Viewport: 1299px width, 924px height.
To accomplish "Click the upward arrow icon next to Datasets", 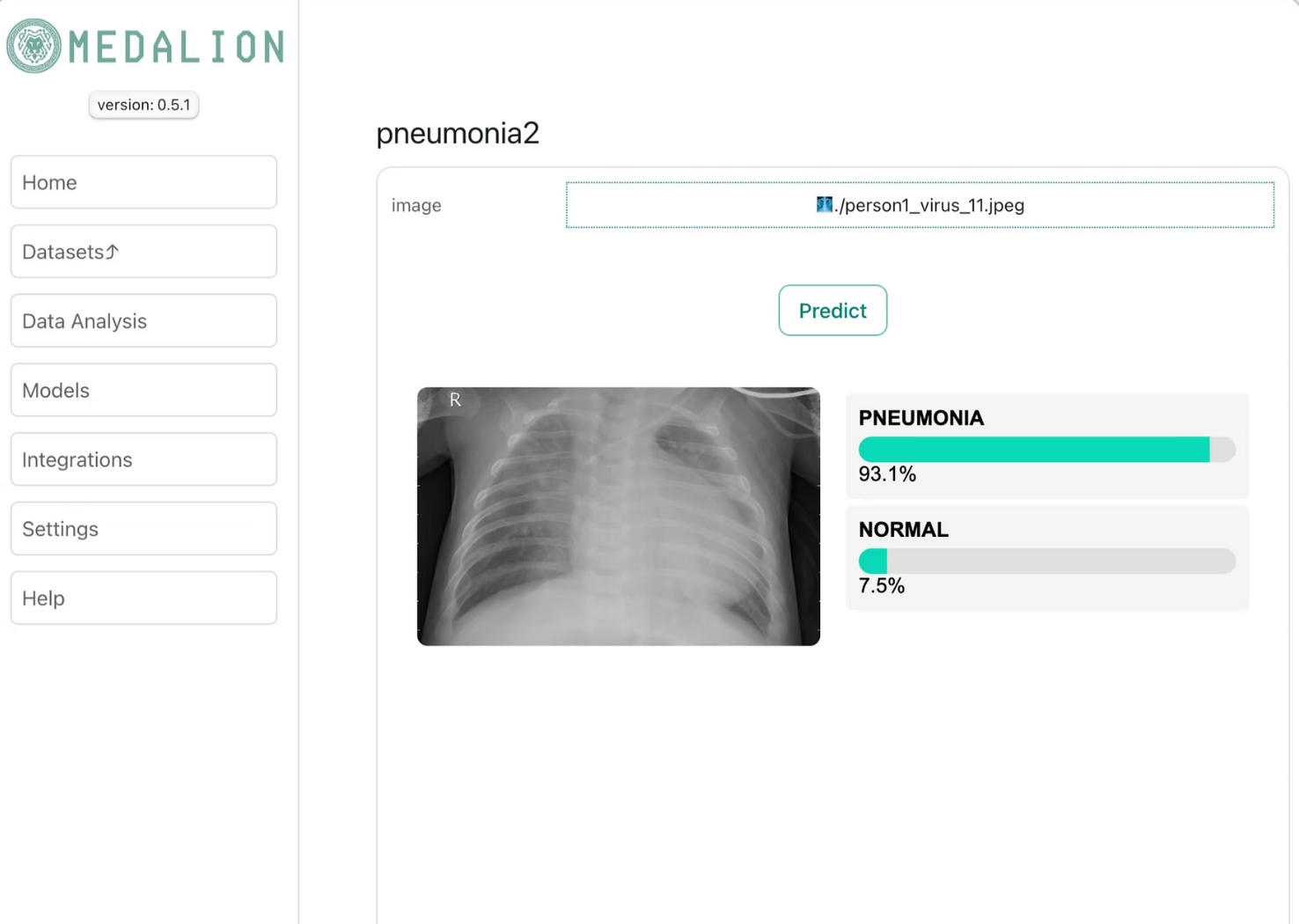I will pos(113,252).
